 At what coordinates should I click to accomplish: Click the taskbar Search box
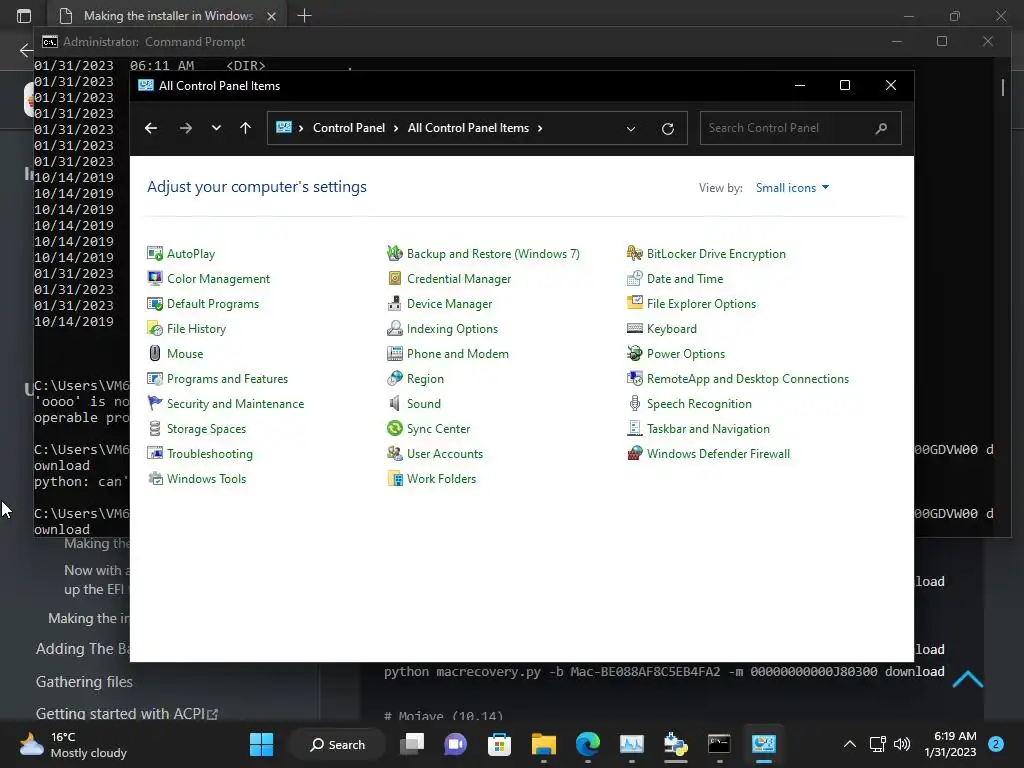click(x=337, y=744)
